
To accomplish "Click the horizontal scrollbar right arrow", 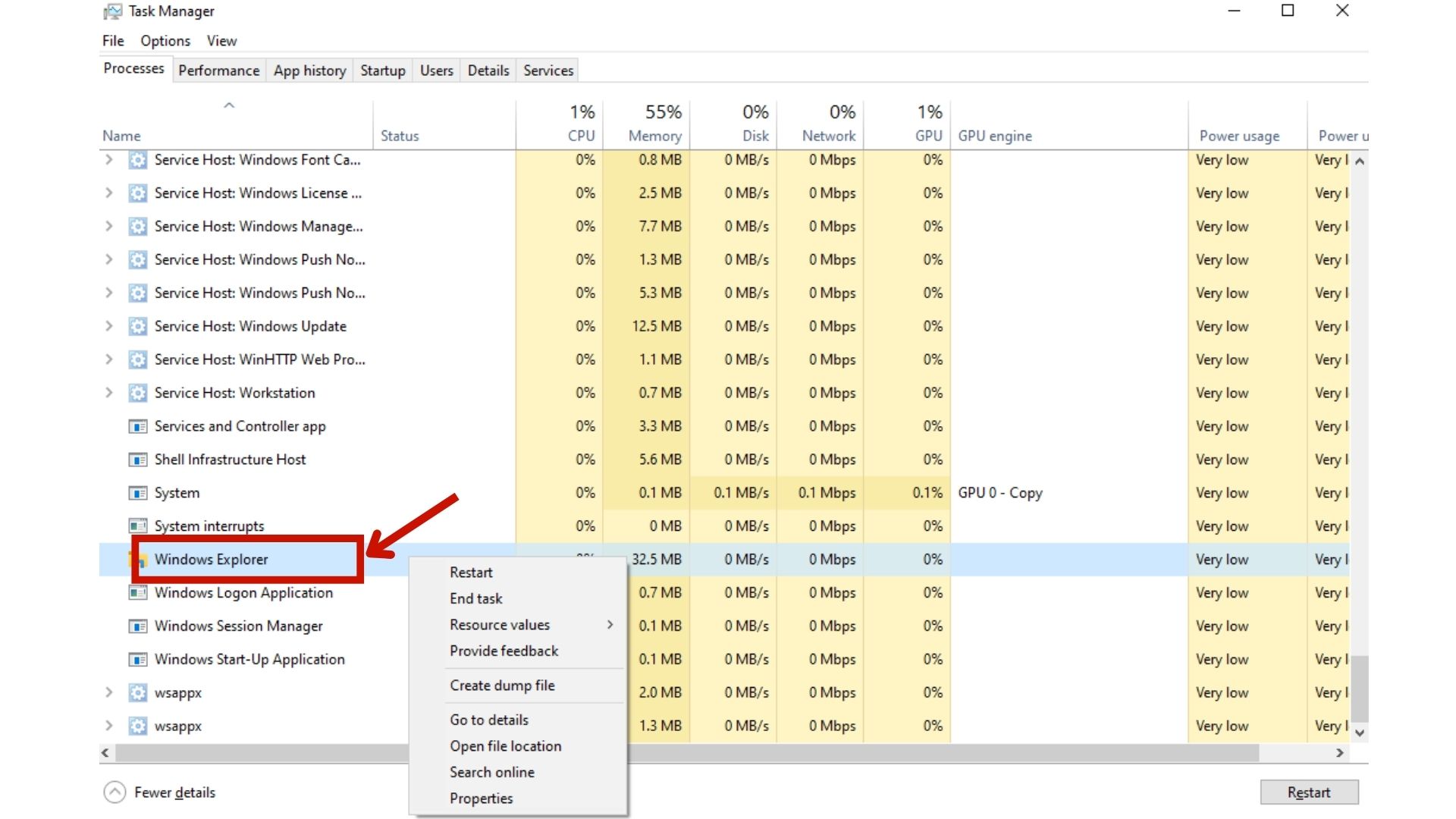I will [1340, 753].
